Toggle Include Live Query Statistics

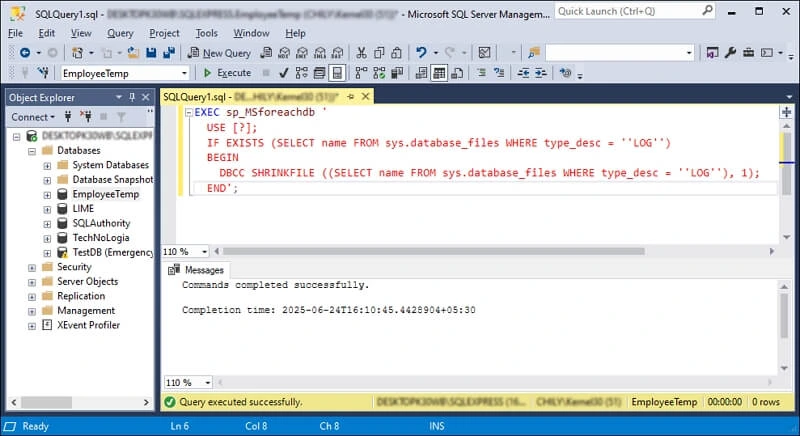[379, 73]
